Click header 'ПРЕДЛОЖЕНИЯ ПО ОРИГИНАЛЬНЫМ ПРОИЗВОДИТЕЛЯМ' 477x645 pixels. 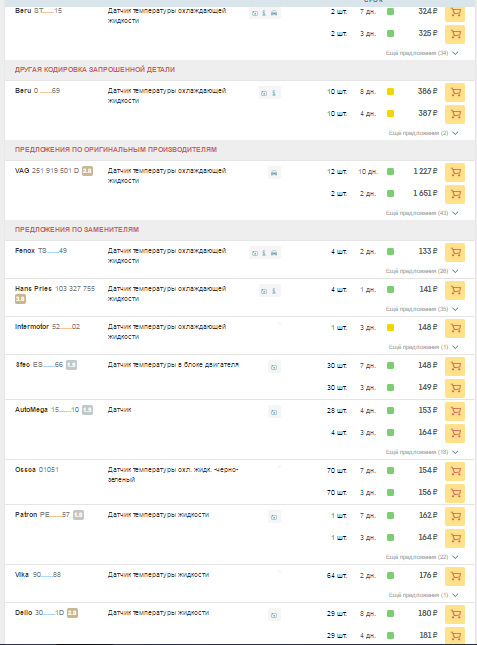coord(116,149)
